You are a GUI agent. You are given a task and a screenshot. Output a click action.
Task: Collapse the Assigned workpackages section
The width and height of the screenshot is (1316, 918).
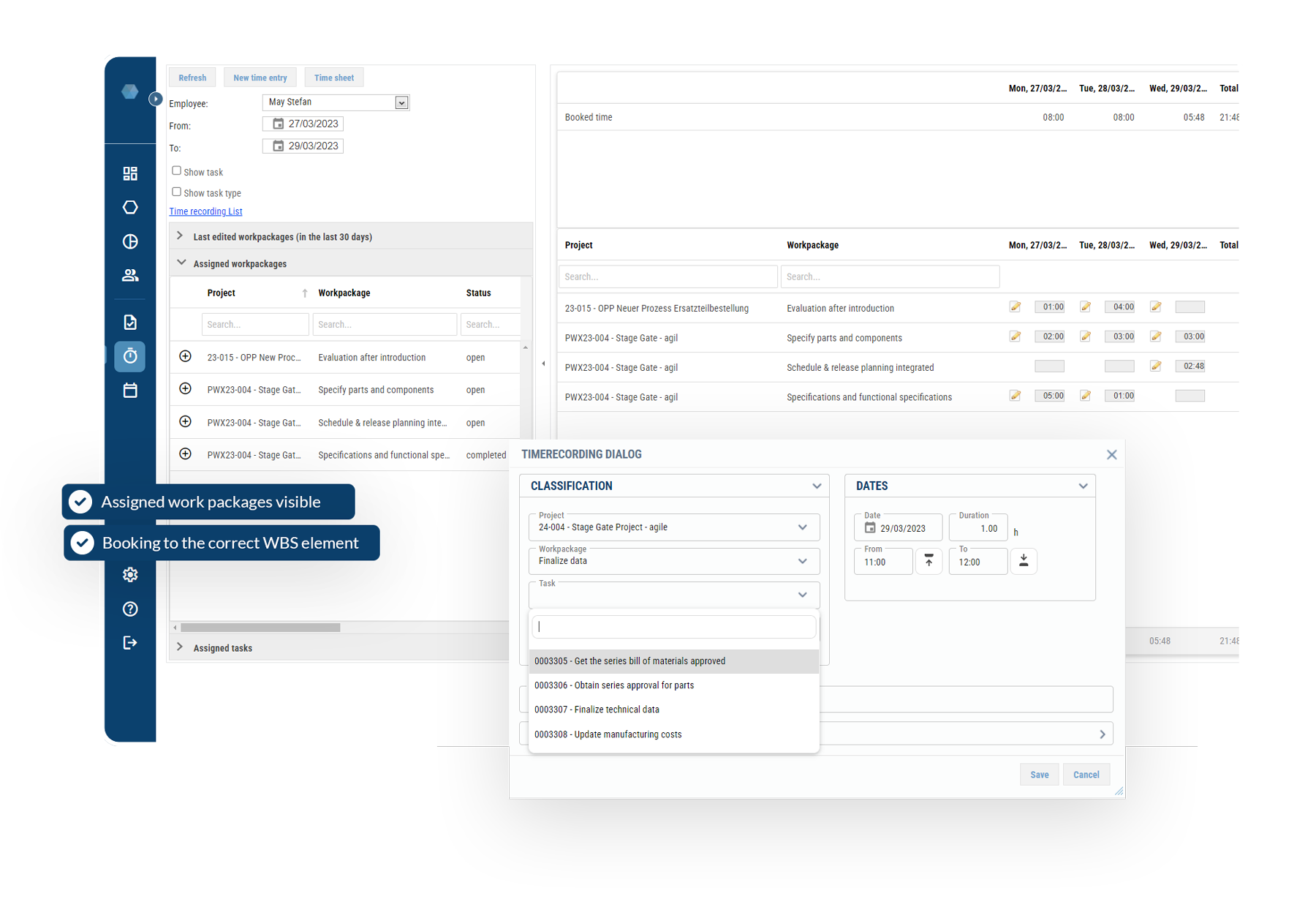(x=181, y=263)
